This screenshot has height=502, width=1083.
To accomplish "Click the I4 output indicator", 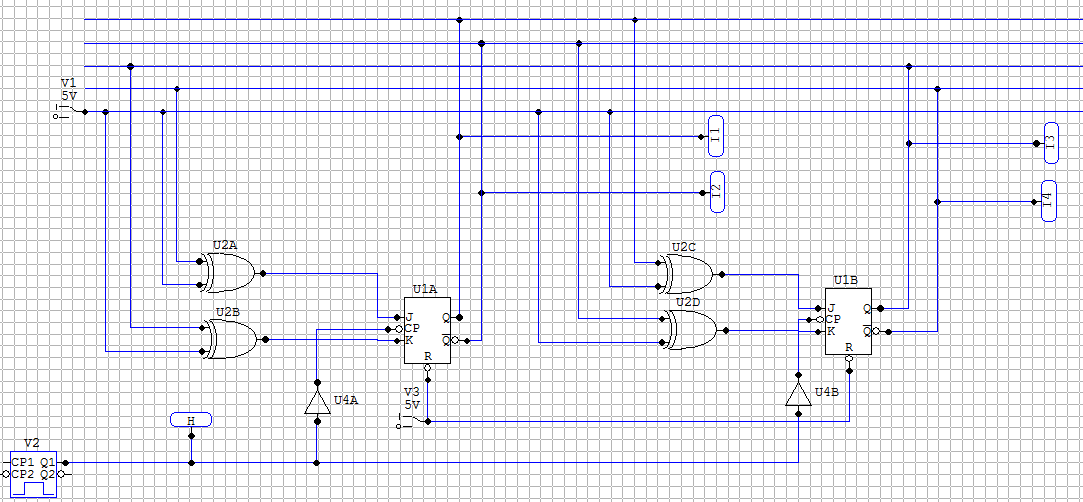I will (1048, 201).
